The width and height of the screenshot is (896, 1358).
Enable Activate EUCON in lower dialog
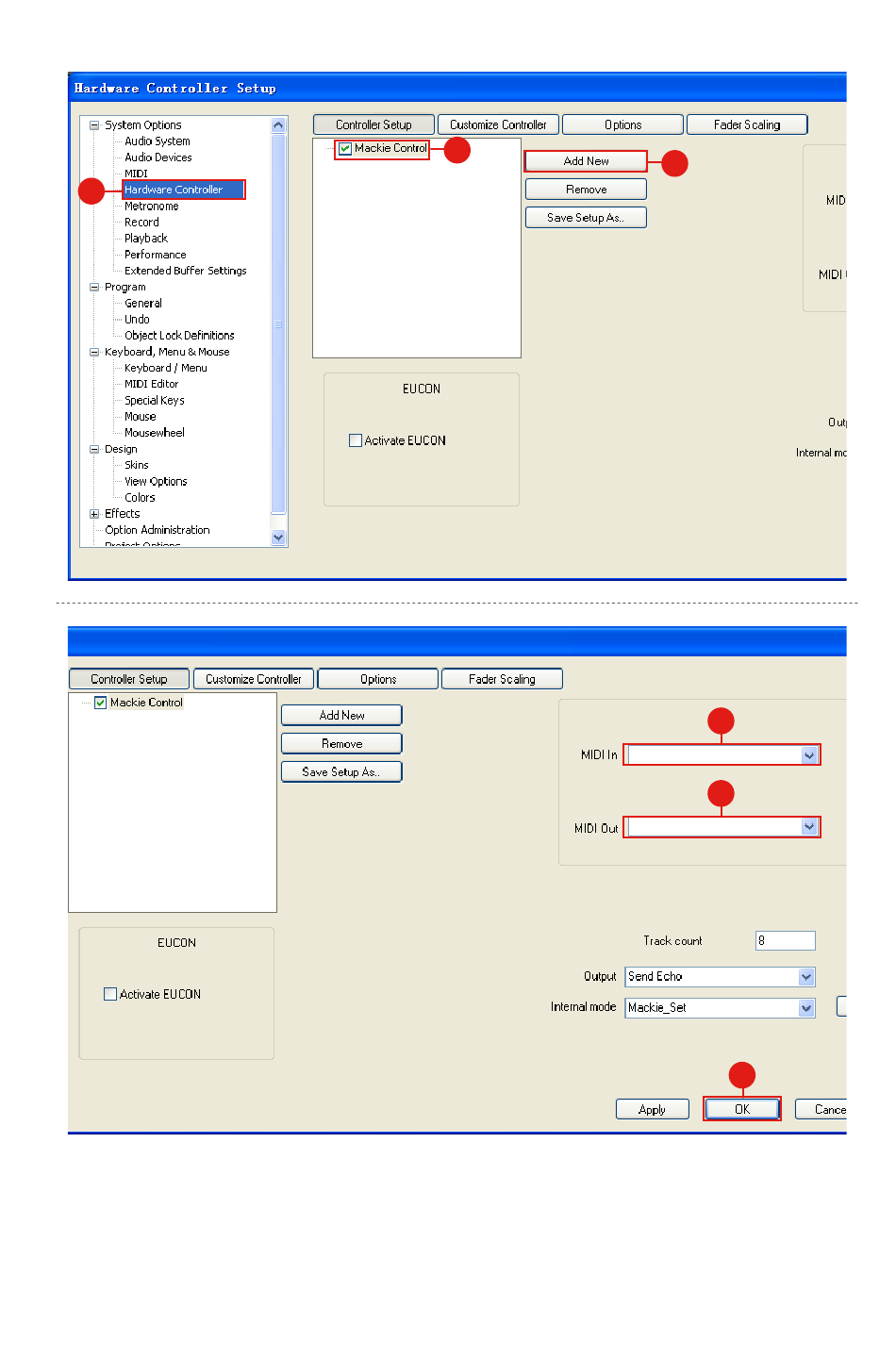tap(110, 994)
